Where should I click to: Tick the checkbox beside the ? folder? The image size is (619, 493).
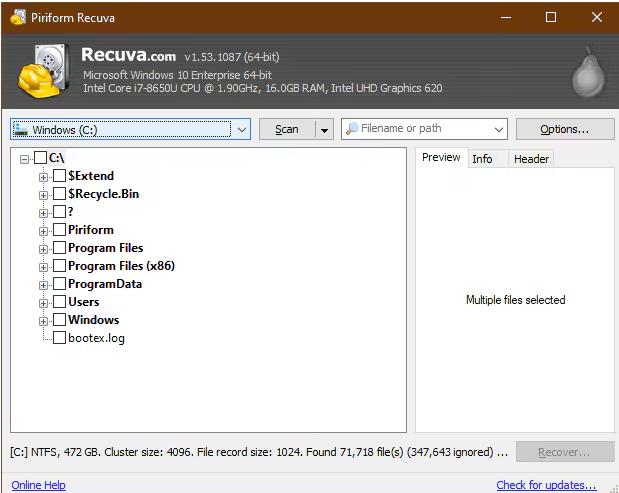(x=59, y=212)
